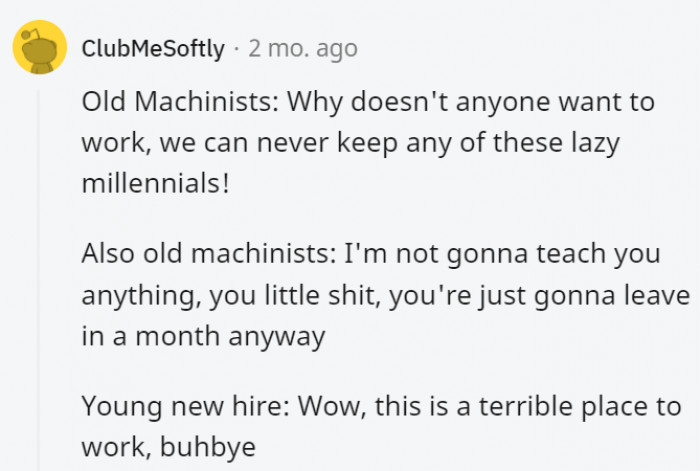Click the dot separator after the username

point(237,49)
